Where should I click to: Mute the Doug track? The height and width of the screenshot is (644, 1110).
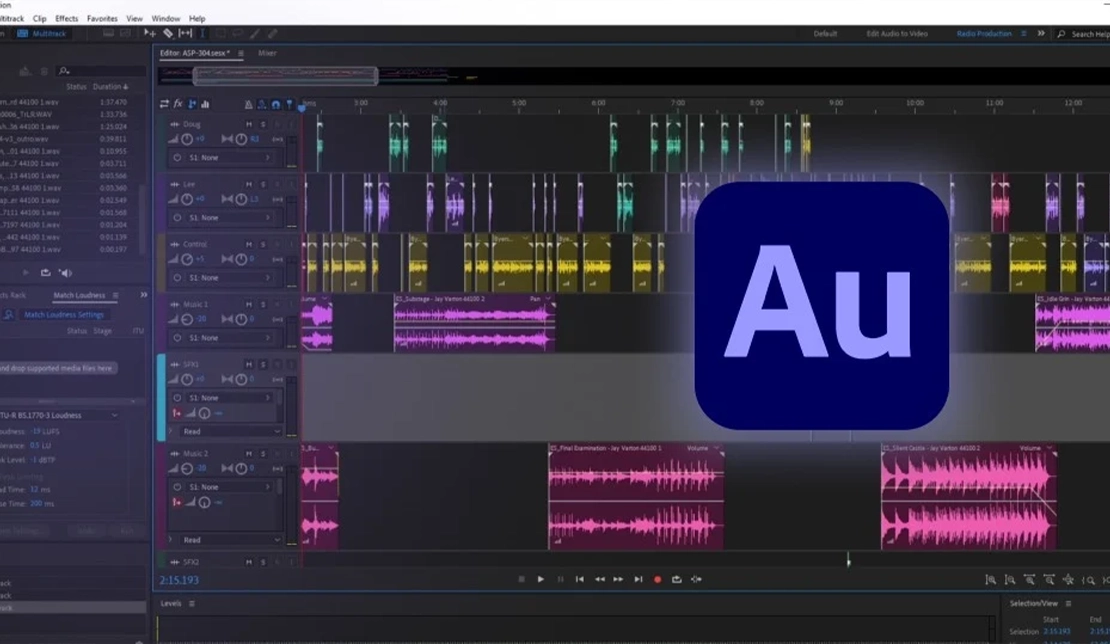pos(249,124)
